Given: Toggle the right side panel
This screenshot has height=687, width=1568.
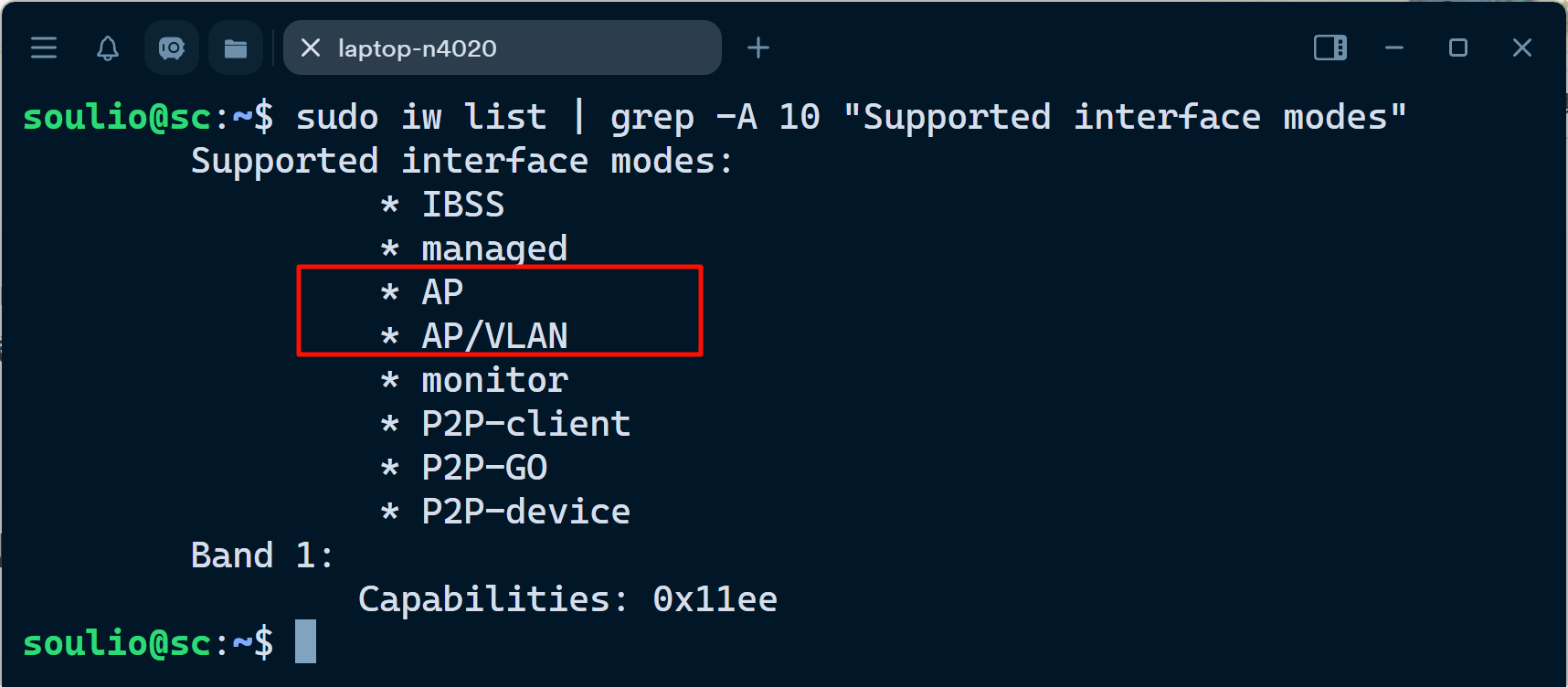Looking at the screenshot, I should pyautogui.click(x=1330, y=48).
